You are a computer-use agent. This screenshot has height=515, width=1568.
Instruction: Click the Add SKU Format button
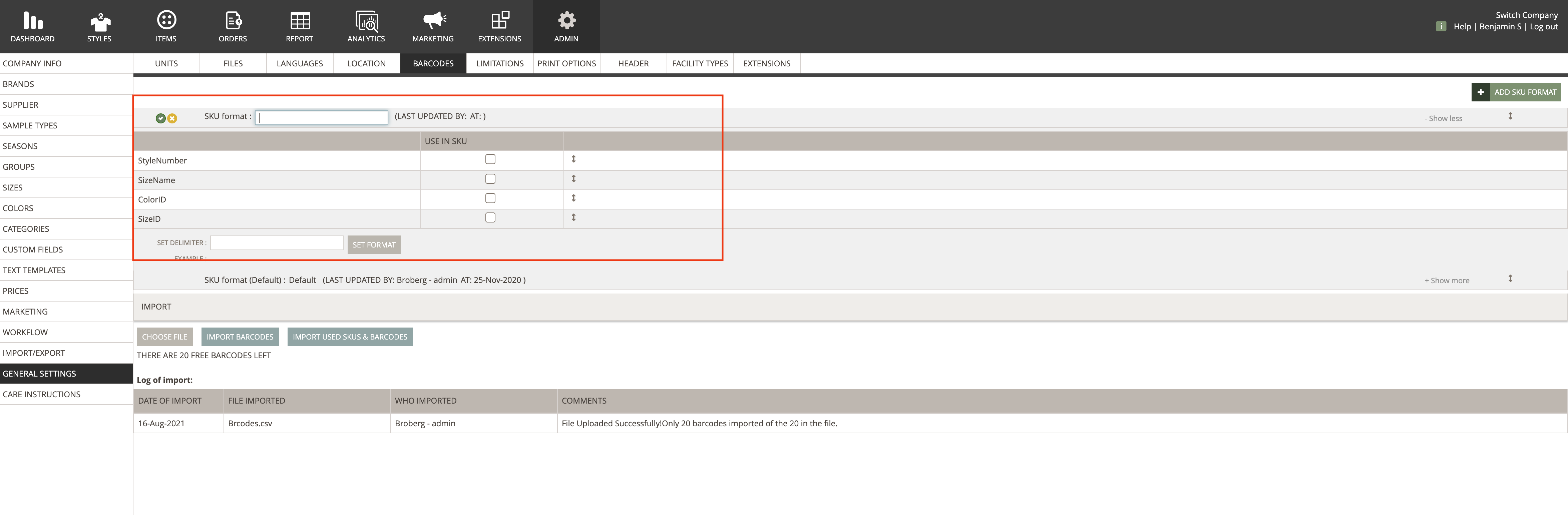coord(1516,92)
